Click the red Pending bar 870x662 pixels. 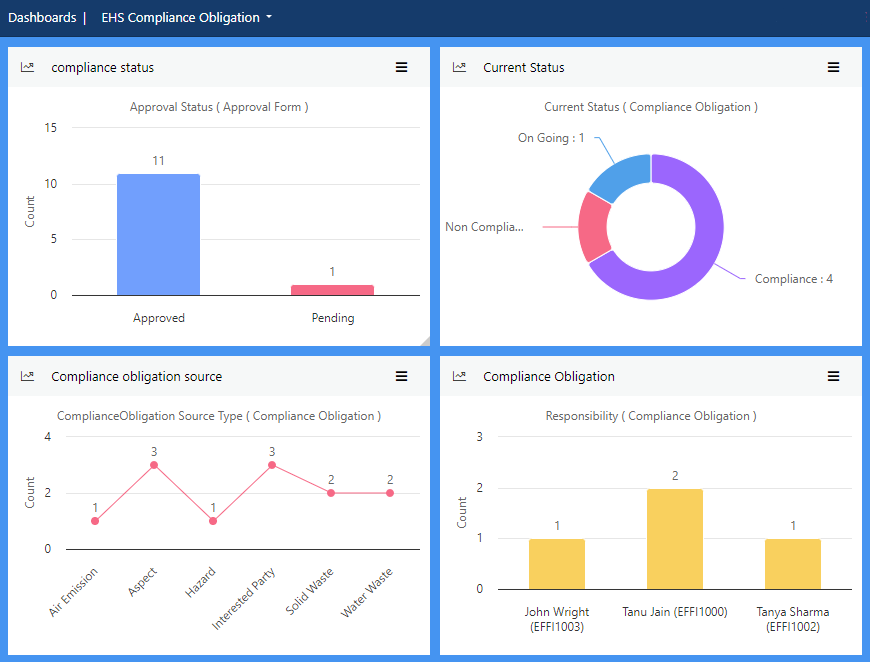(x=332, y=290)
